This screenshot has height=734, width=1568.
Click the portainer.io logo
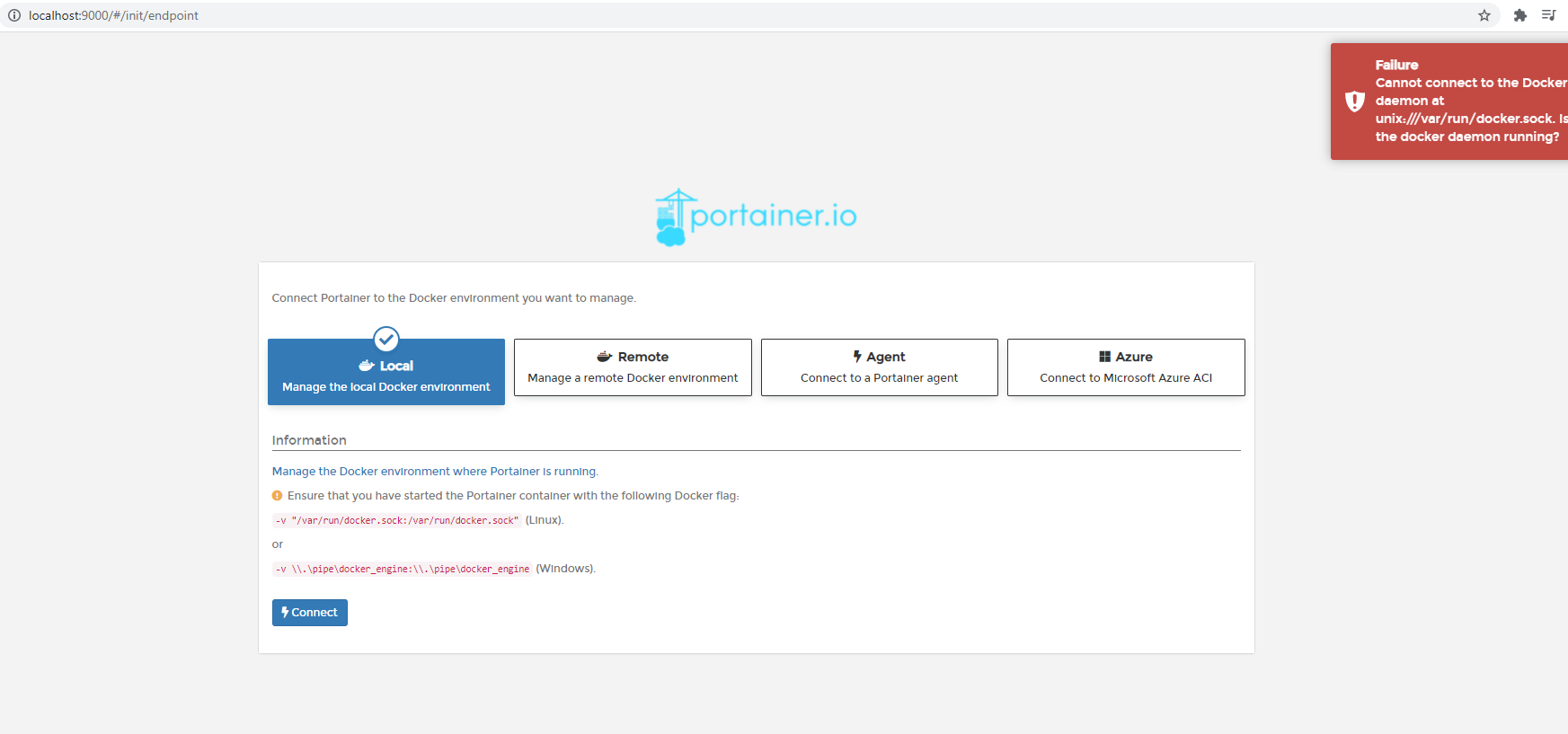pyautogui.click(x=756, y=217)
